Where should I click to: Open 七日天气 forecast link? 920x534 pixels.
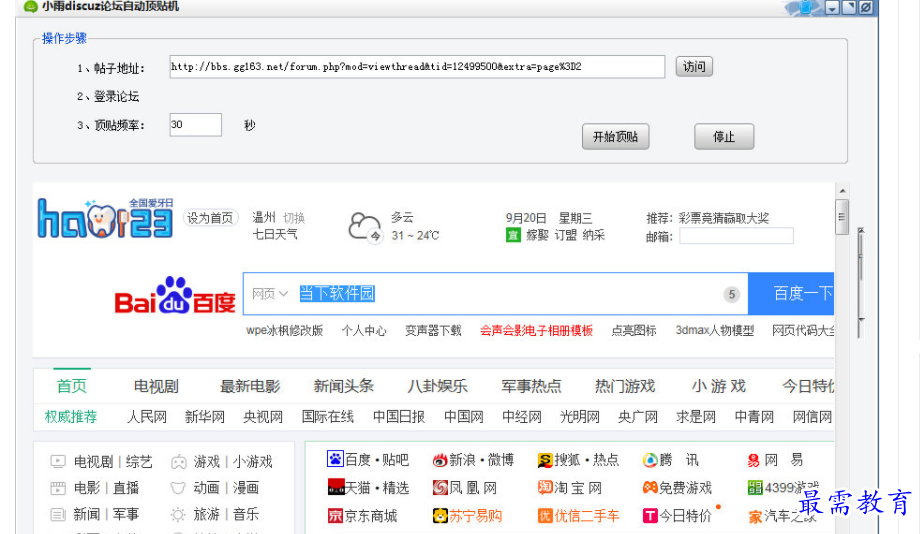[275, 235]
